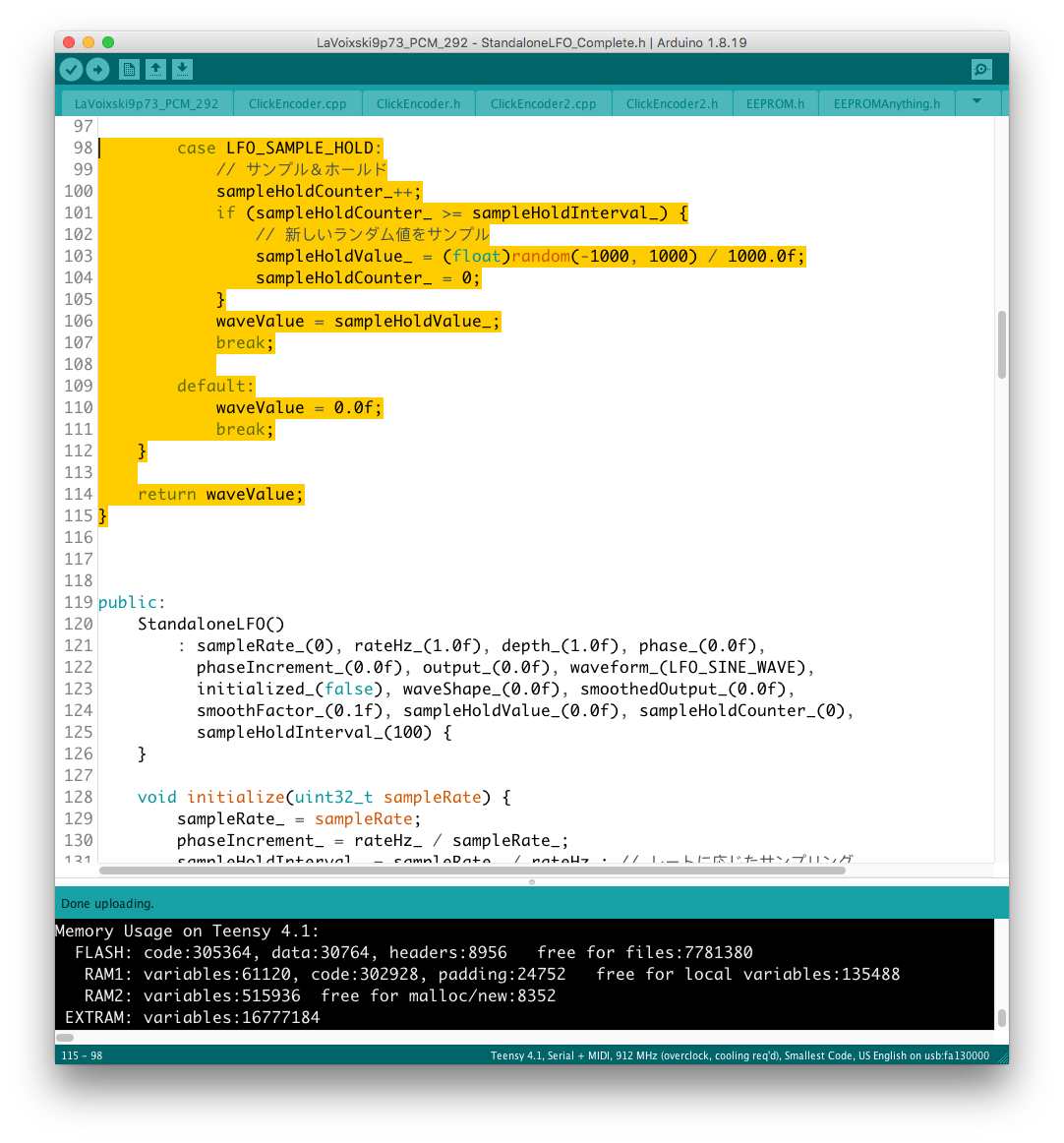Open the ClickEncoder.cpp tab
The image size is (1064, 1143).
point(297,103)
